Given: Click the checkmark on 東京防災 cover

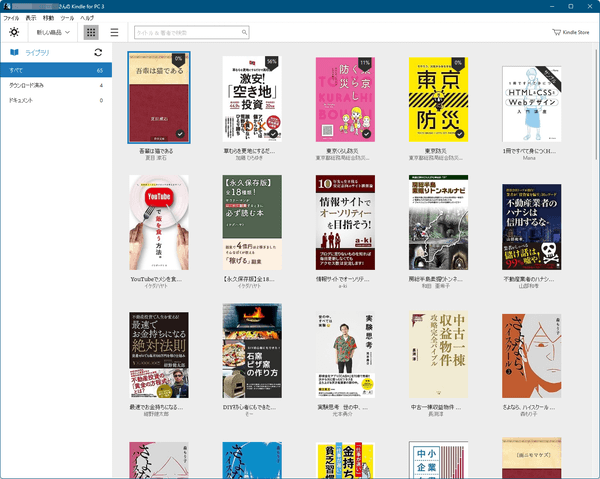Looking at the screenshot, I should click(x=458, y=133).
